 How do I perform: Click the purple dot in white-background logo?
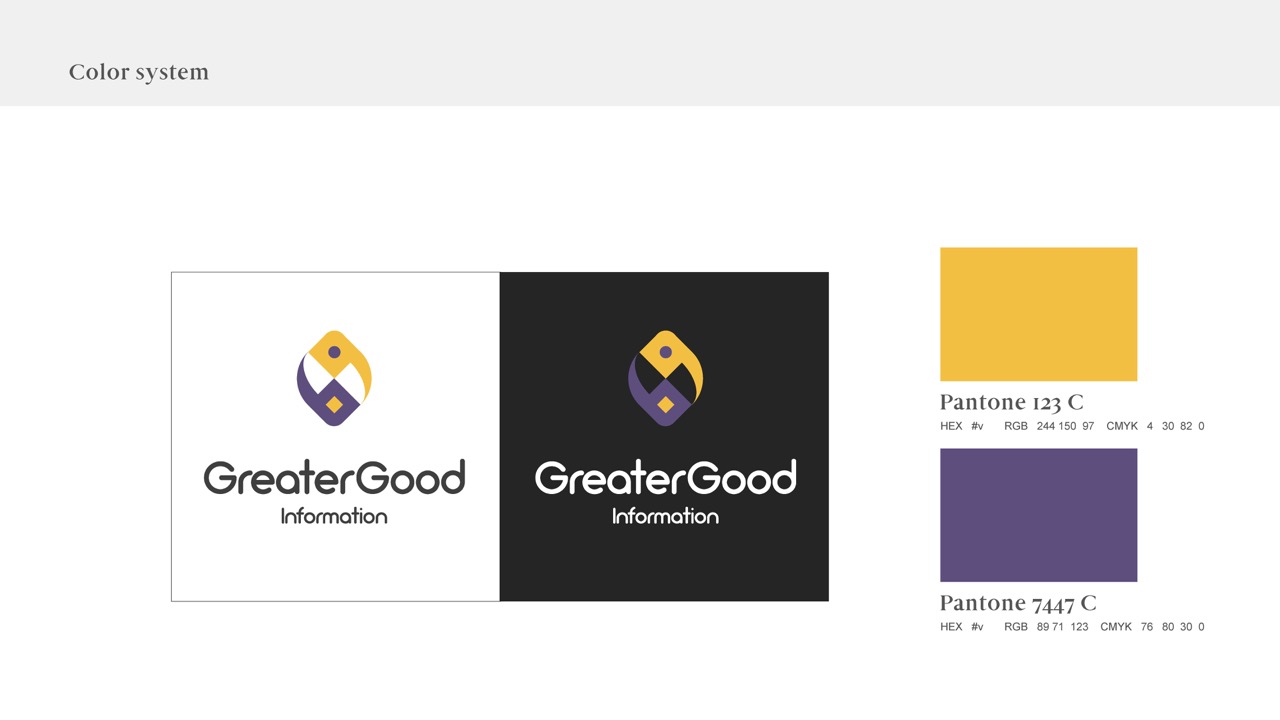[x=334, y=352]
